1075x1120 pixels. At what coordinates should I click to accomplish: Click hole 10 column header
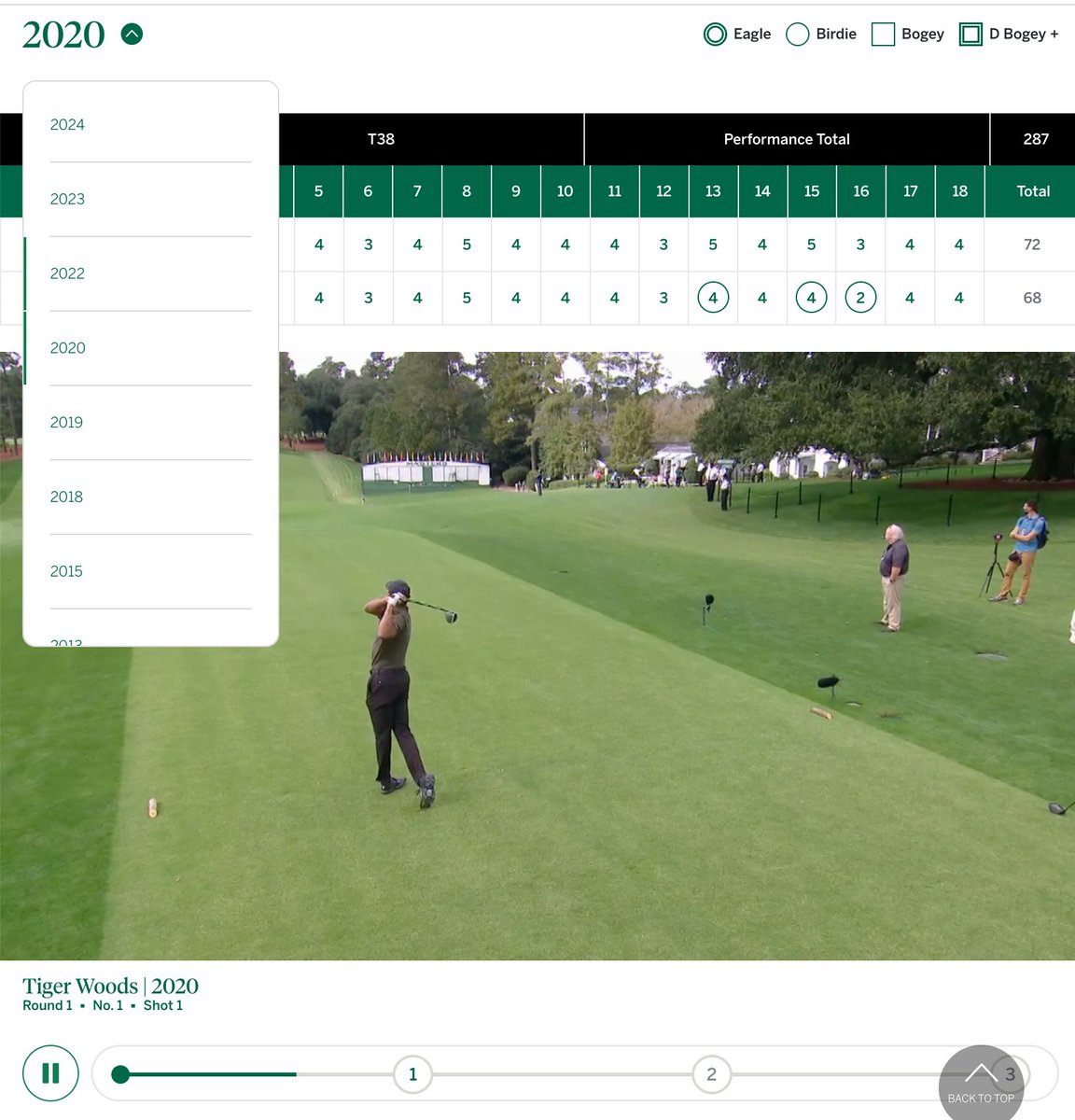(x=565, y=191)
